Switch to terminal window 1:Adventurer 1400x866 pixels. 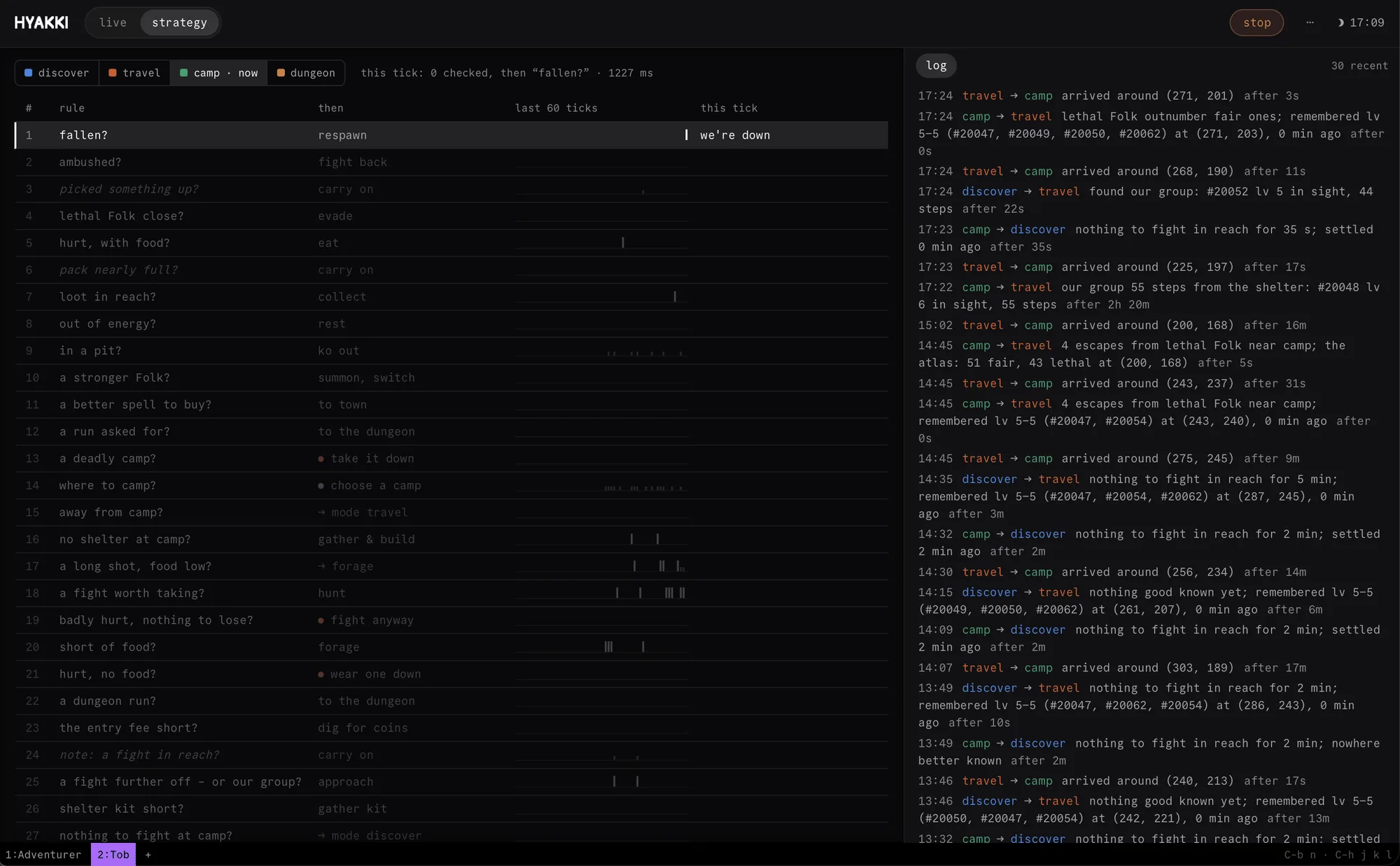43,854
